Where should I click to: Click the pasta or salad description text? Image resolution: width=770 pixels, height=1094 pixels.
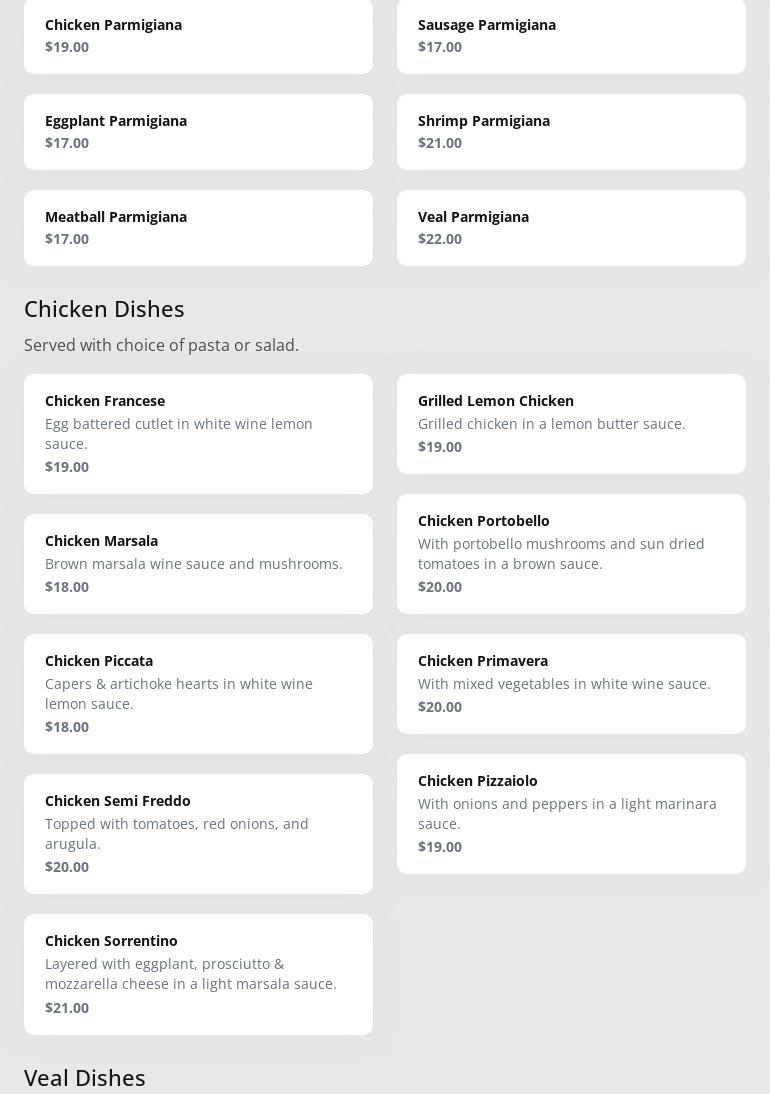(161, 345)
